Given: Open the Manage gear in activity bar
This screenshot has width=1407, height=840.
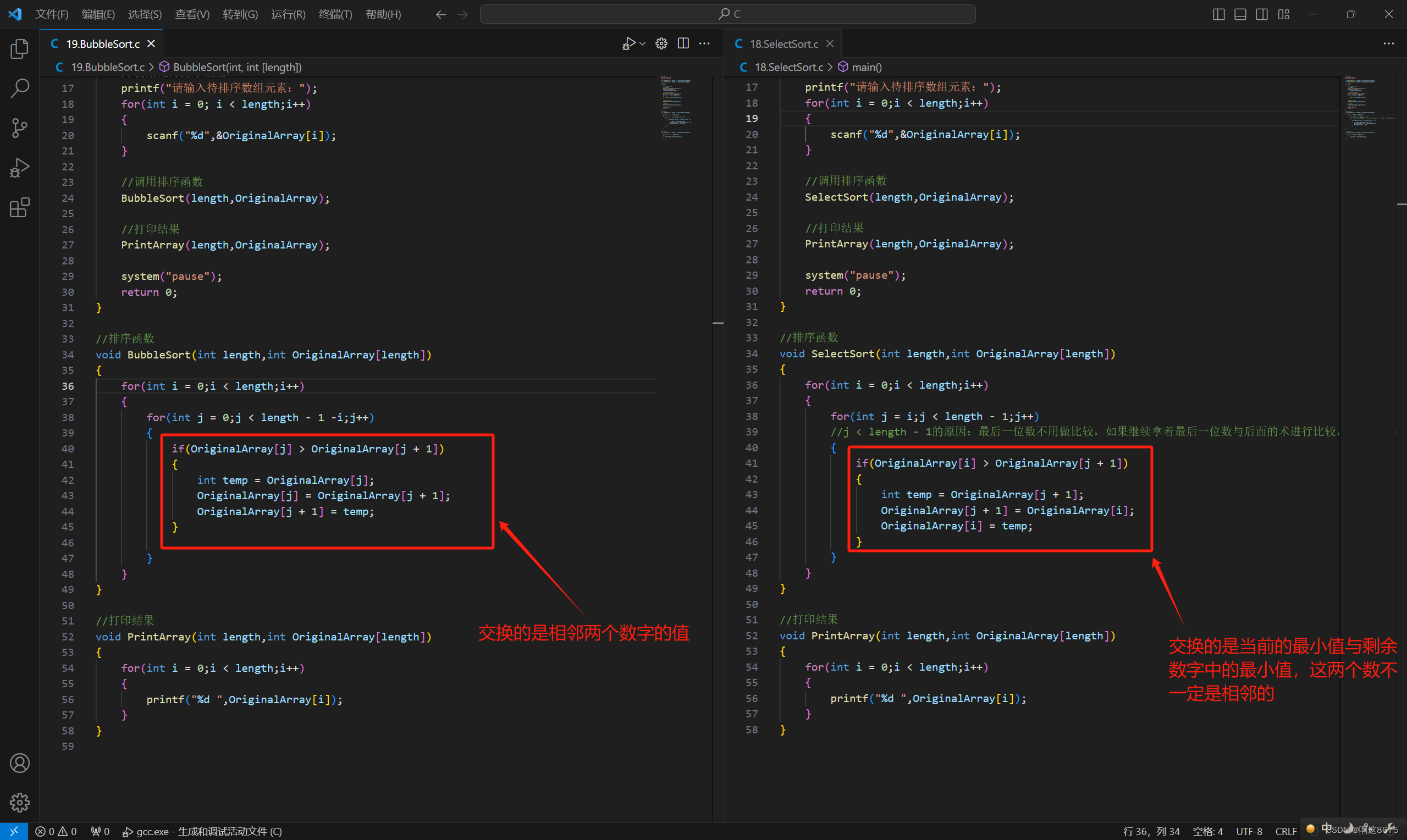Looking at the screenshot, I should pos(20,802).
